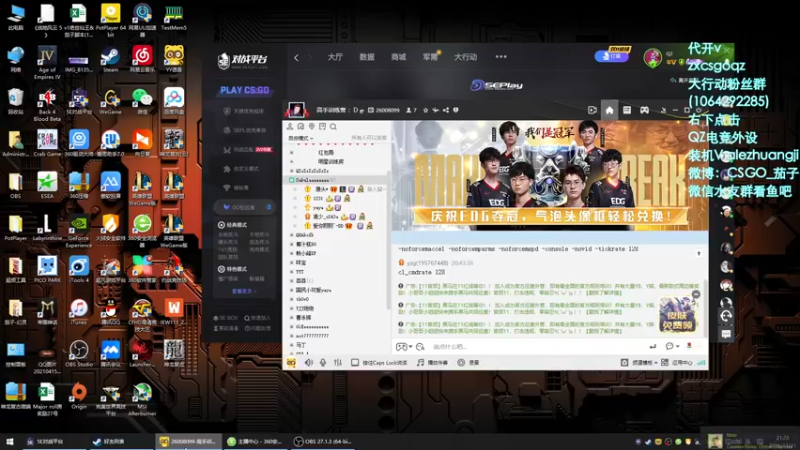Open the MSI Afterburner shortcut
800x450 pixels.
142,399
